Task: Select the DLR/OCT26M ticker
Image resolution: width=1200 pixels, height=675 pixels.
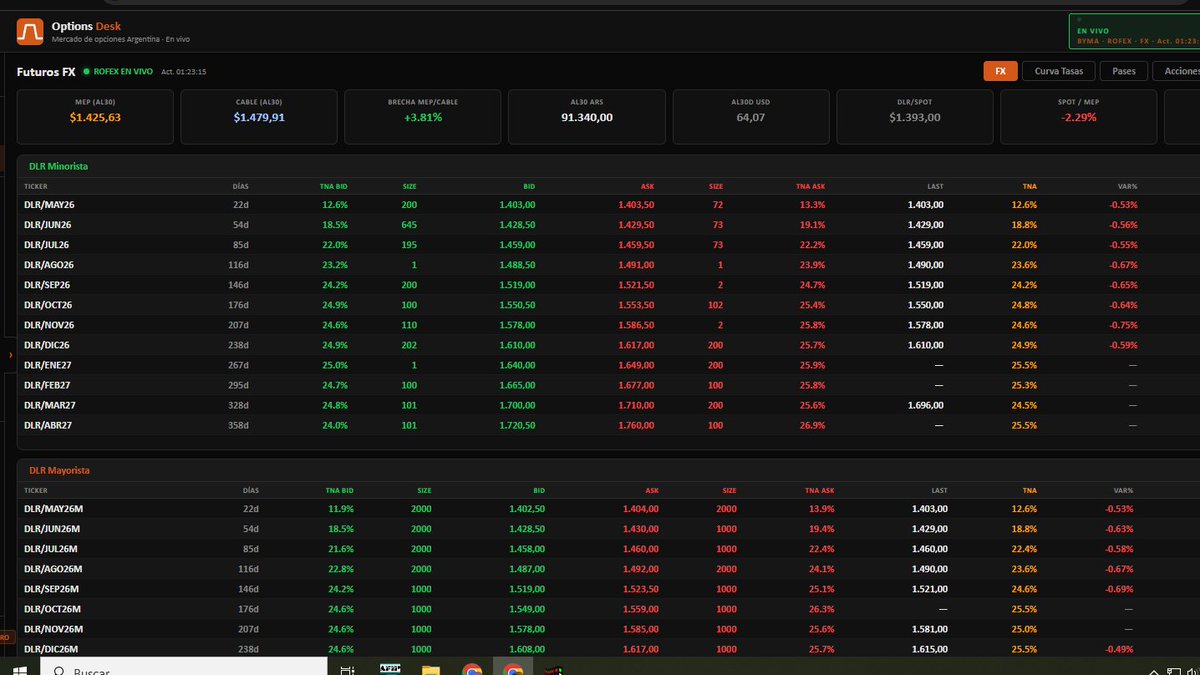Action: pyautogui.click(x=52, y=609)
